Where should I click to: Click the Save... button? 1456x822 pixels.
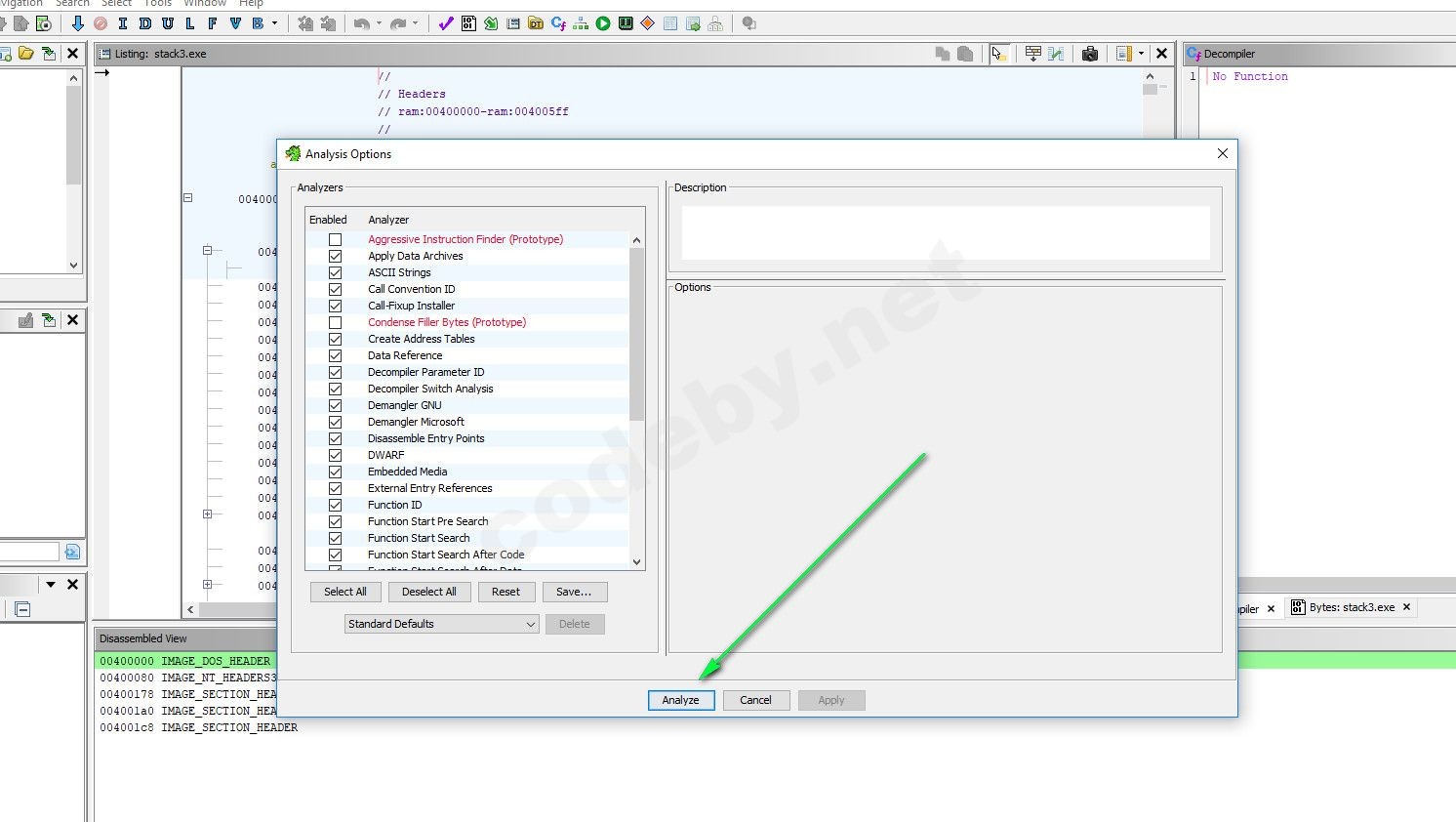coord(574,592)
